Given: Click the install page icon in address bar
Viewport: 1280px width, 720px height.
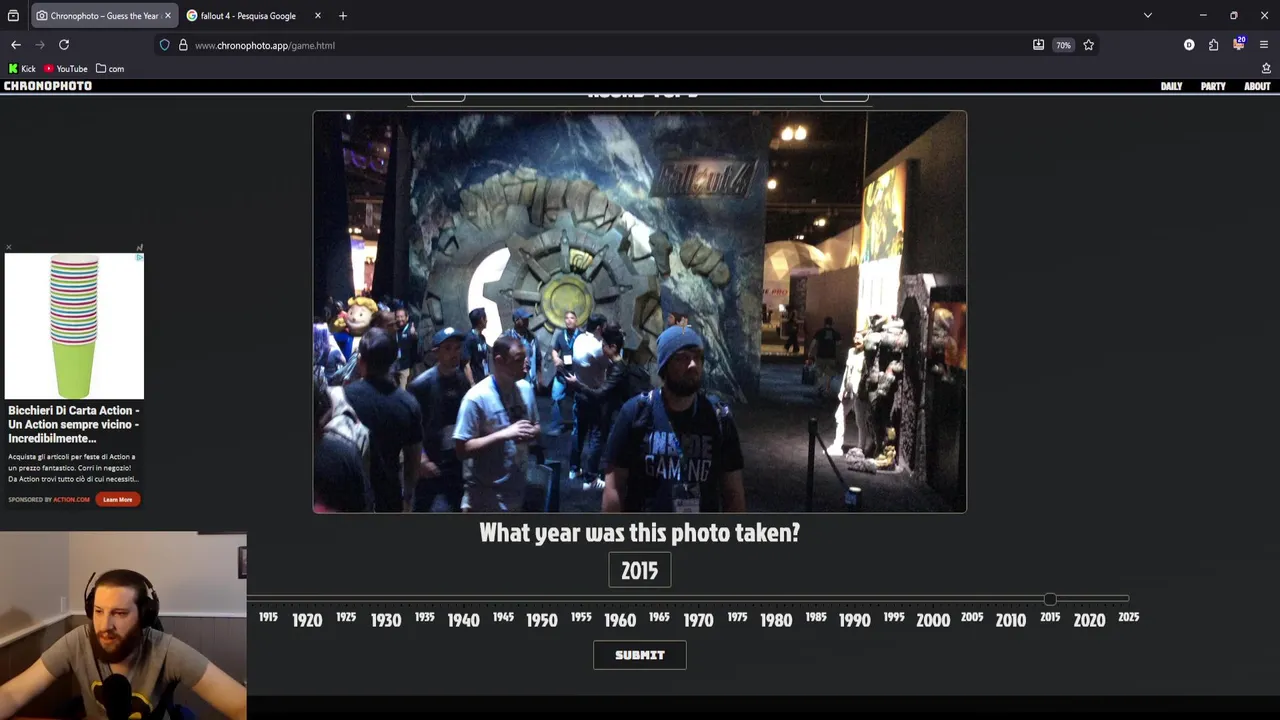Looking at the screenshot, I should pyautogui.click(x=1038, y=45).
